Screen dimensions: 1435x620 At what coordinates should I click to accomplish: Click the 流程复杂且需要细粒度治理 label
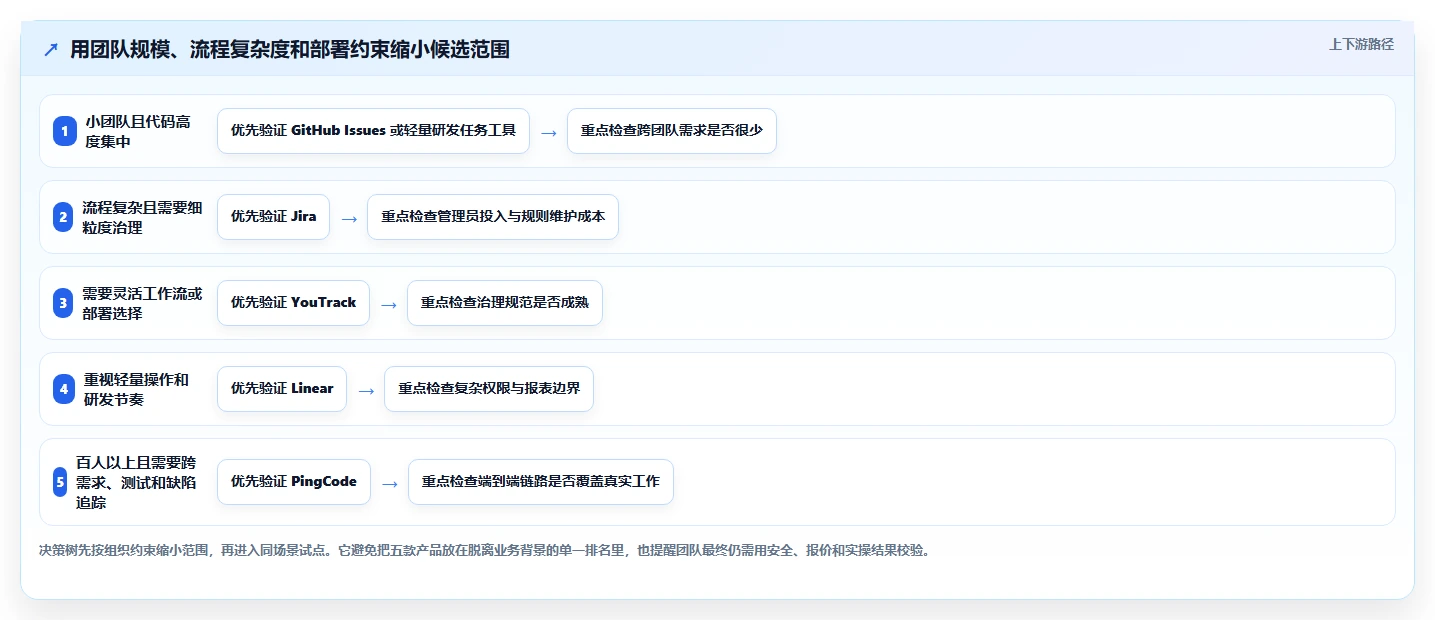(x=142, y=217)
